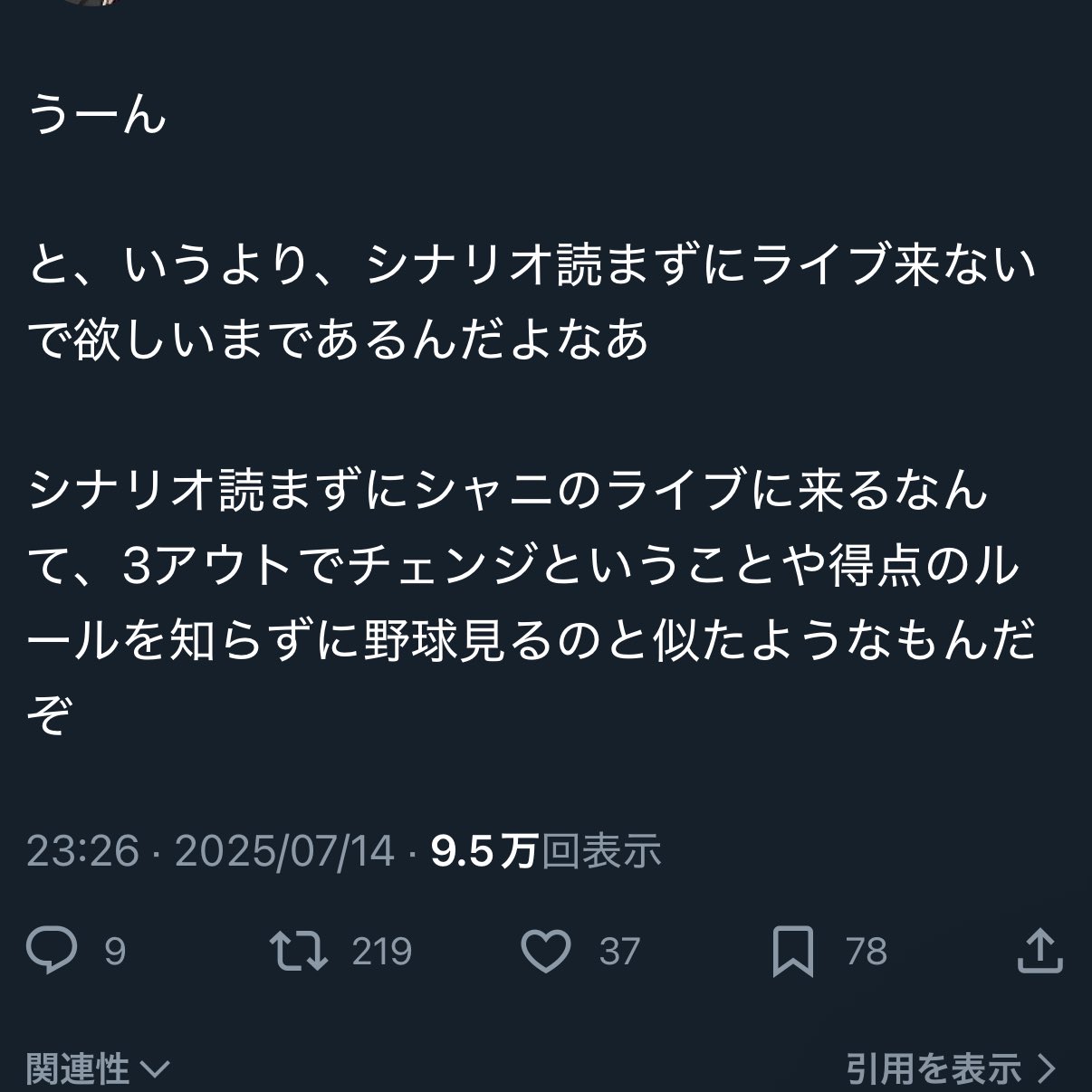Screen dimensions: 1092x1092
Task: View the 9.5万回表示 view count details
Action: pyautogui.click(x=545, y=851)
